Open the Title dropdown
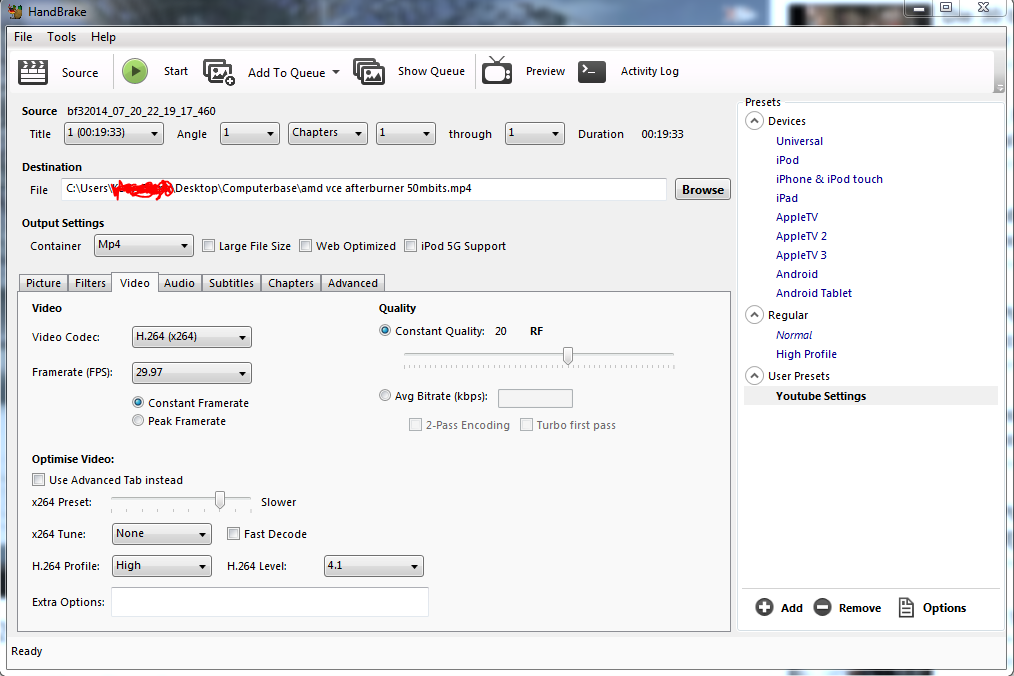The width and height of the screenshot is (1014, 676). point(114,133)
